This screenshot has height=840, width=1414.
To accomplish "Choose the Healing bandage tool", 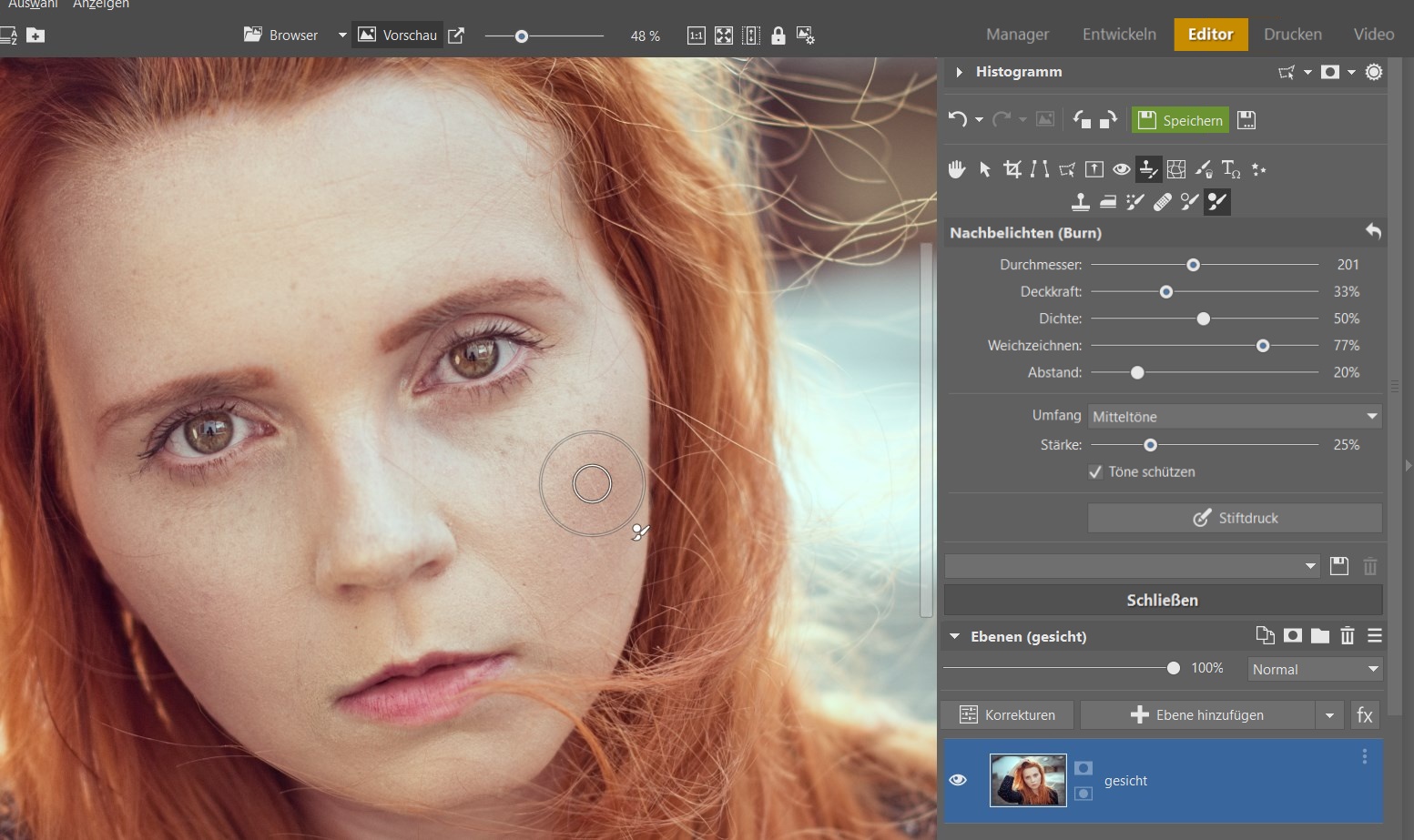I will click(x=1163, y=202).
